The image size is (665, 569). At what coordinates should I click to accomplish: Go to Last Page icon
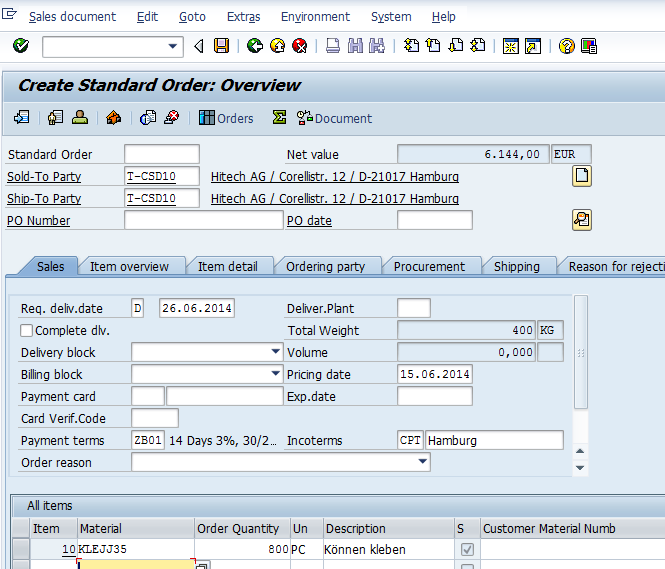pyautogui.click(x=478, y=45)
